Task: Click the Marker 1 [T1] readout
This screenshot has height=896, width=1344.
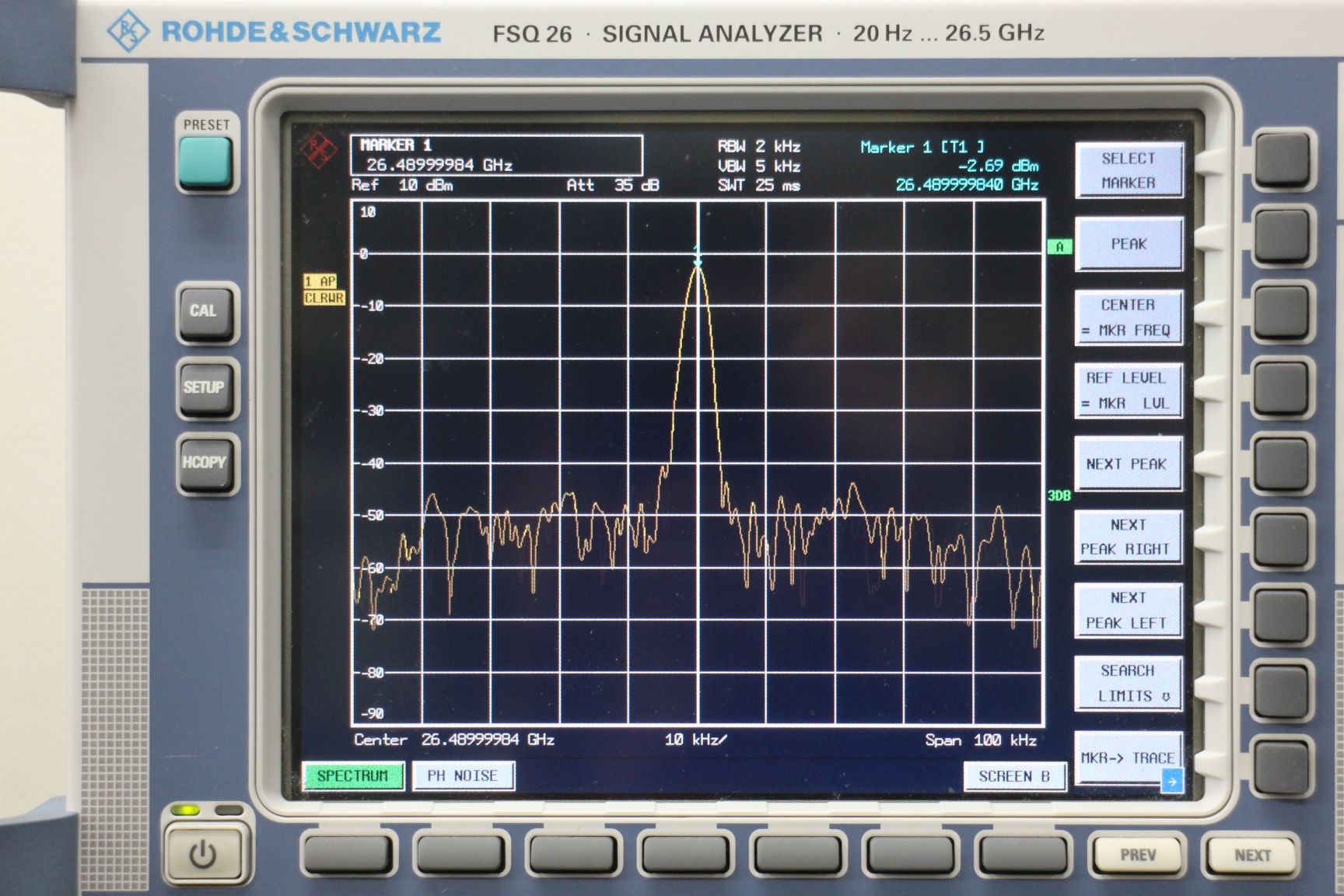Action: [922, 146]
